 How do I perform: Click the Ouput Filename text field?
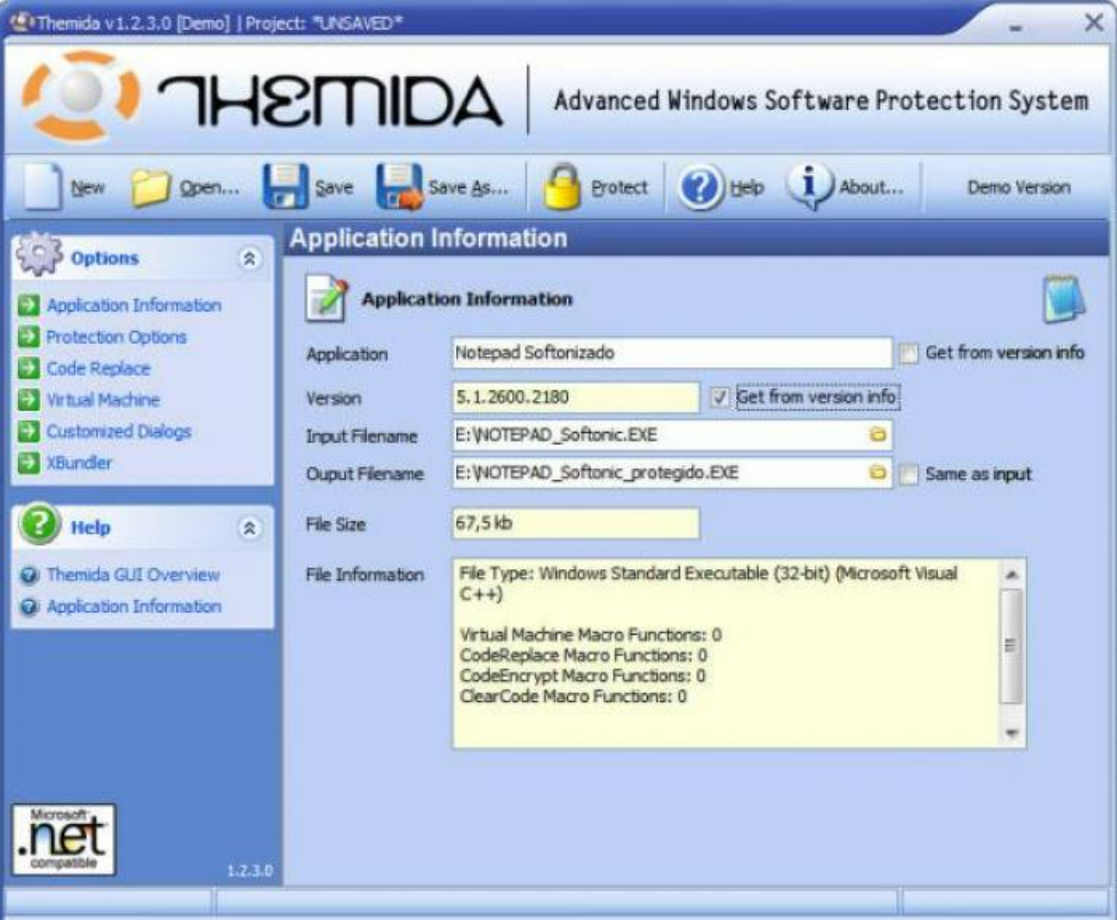click(672, 472)
